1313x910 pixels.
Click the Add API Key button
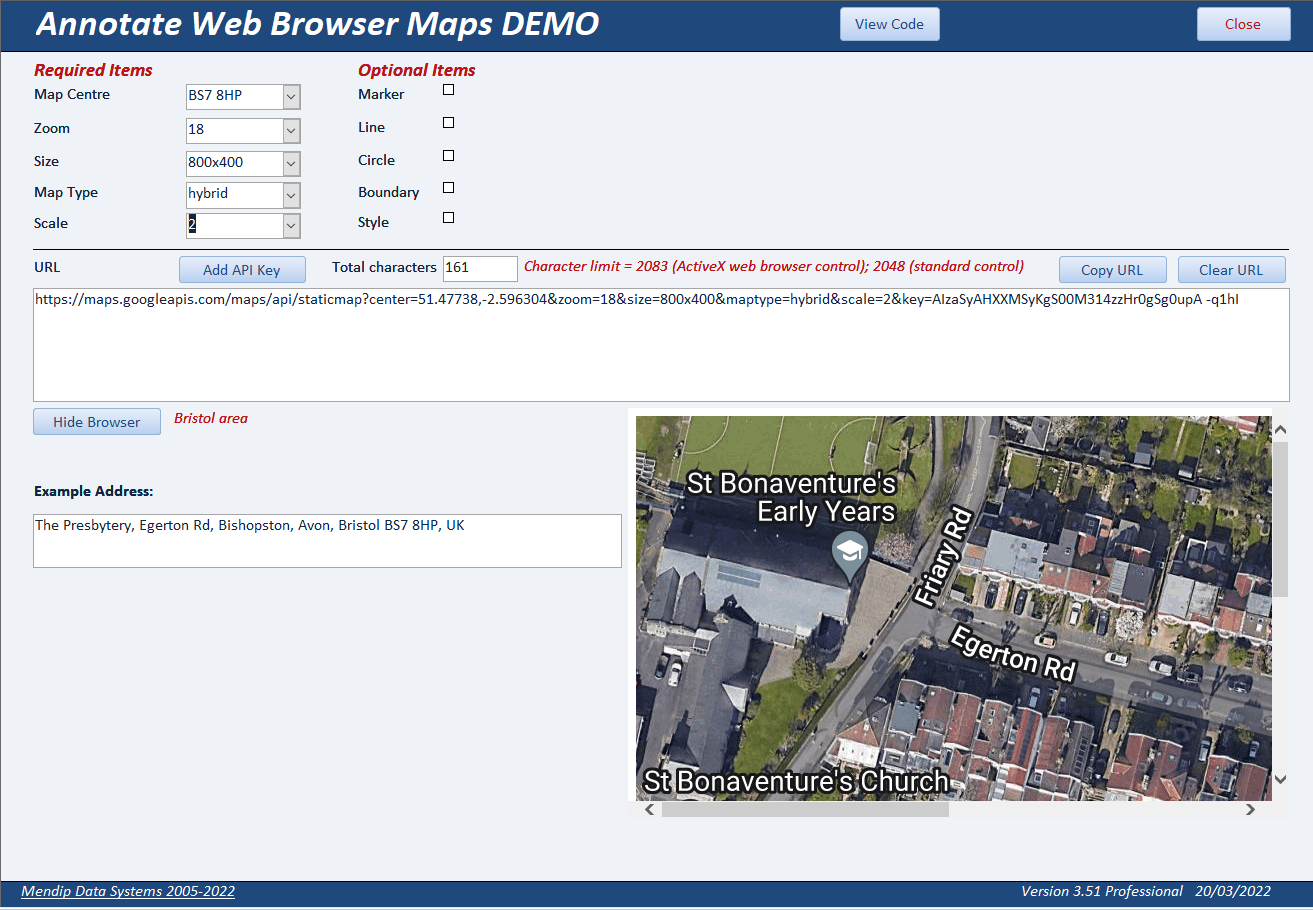(x=242, y=270)
